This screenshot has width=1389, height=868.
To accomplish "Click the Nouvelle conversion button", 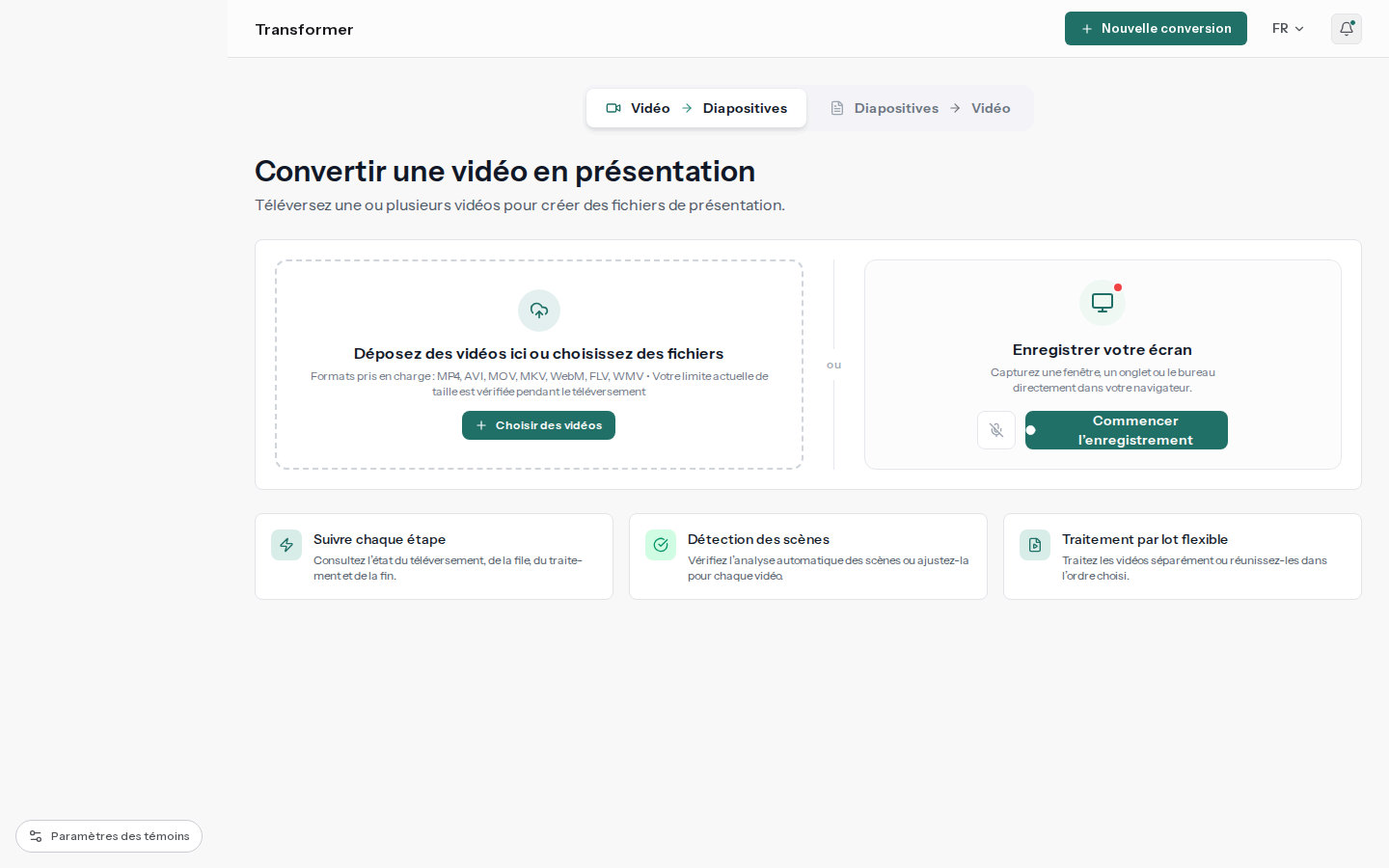I will [x=1156, y=29].
